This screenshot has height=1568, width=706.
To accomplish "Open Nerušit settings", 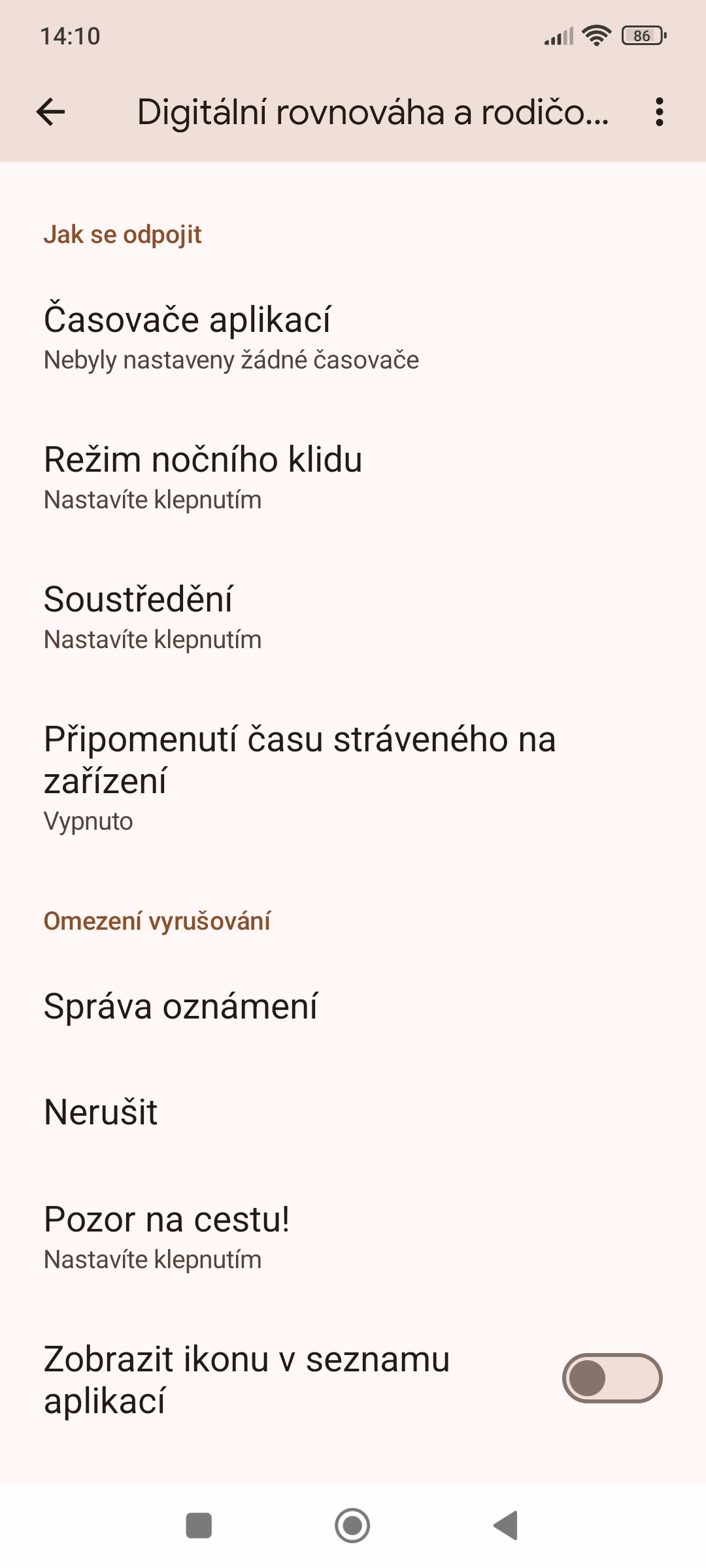I will [353, 1112].
